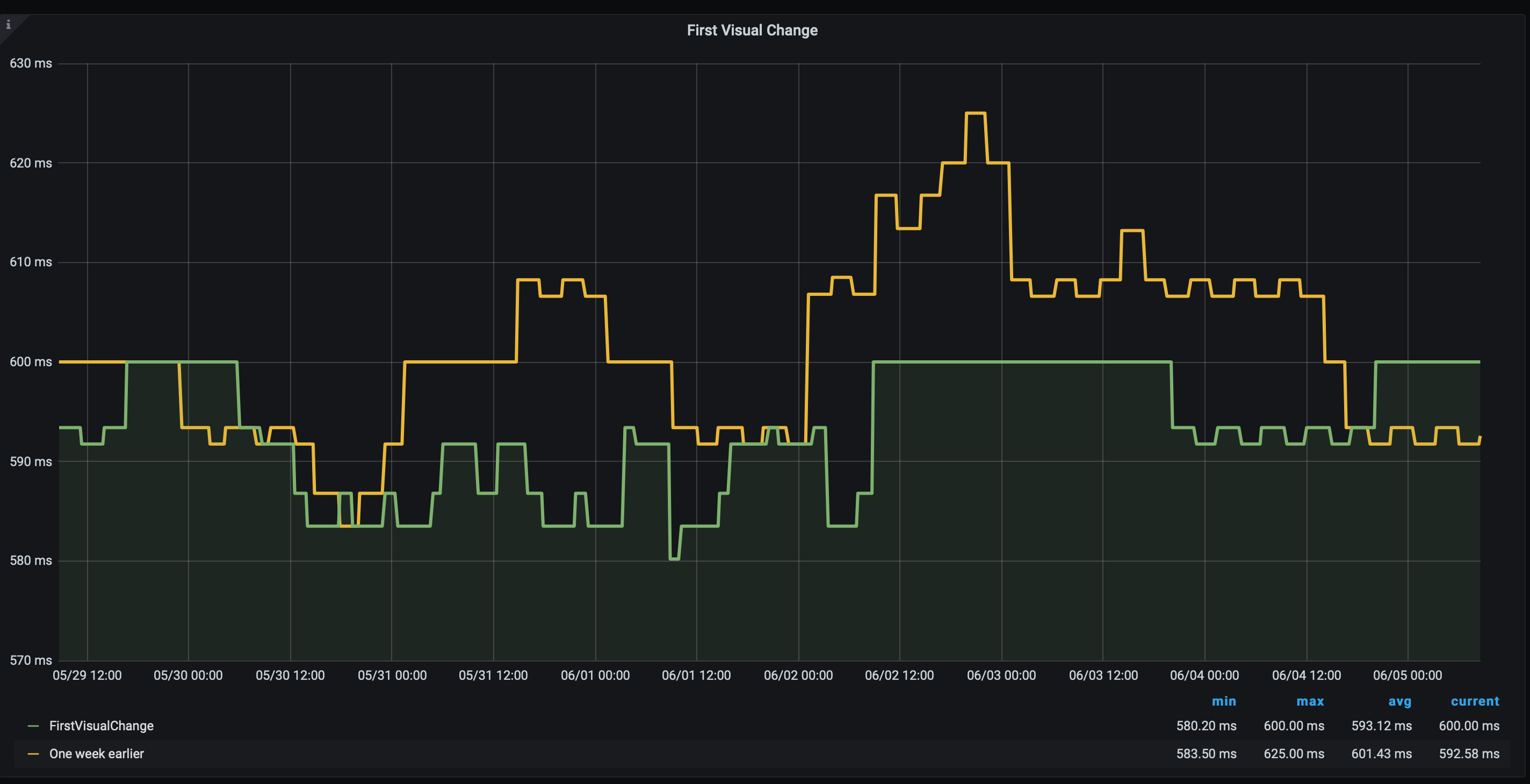Image resolution: width=1530 pixels, height=784 pixels.
Task: Select the 593.12 ms avg value
Action: click(1382, 726)
